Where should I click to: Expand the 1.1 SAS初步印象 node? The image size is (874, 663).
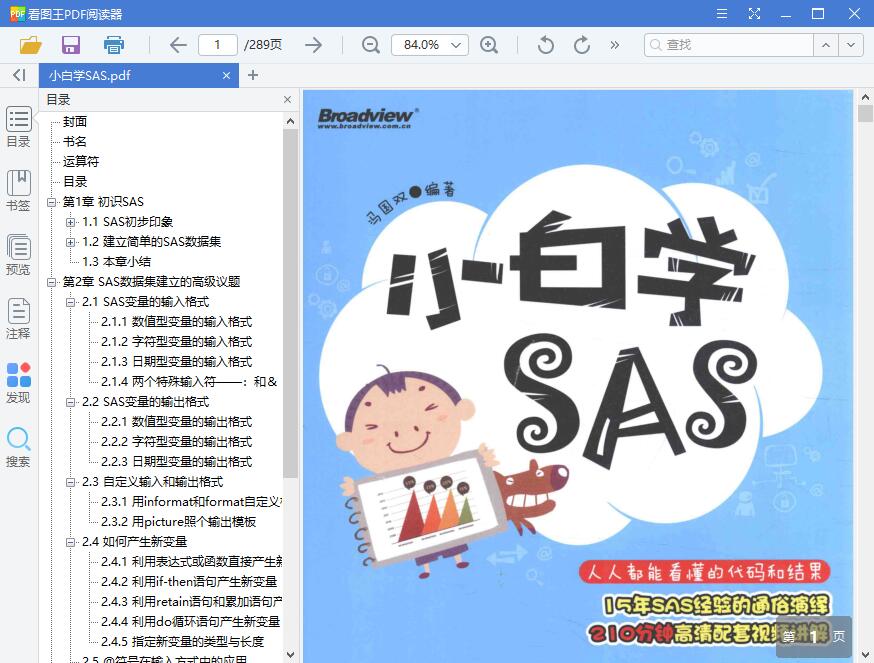pos(70,222)
